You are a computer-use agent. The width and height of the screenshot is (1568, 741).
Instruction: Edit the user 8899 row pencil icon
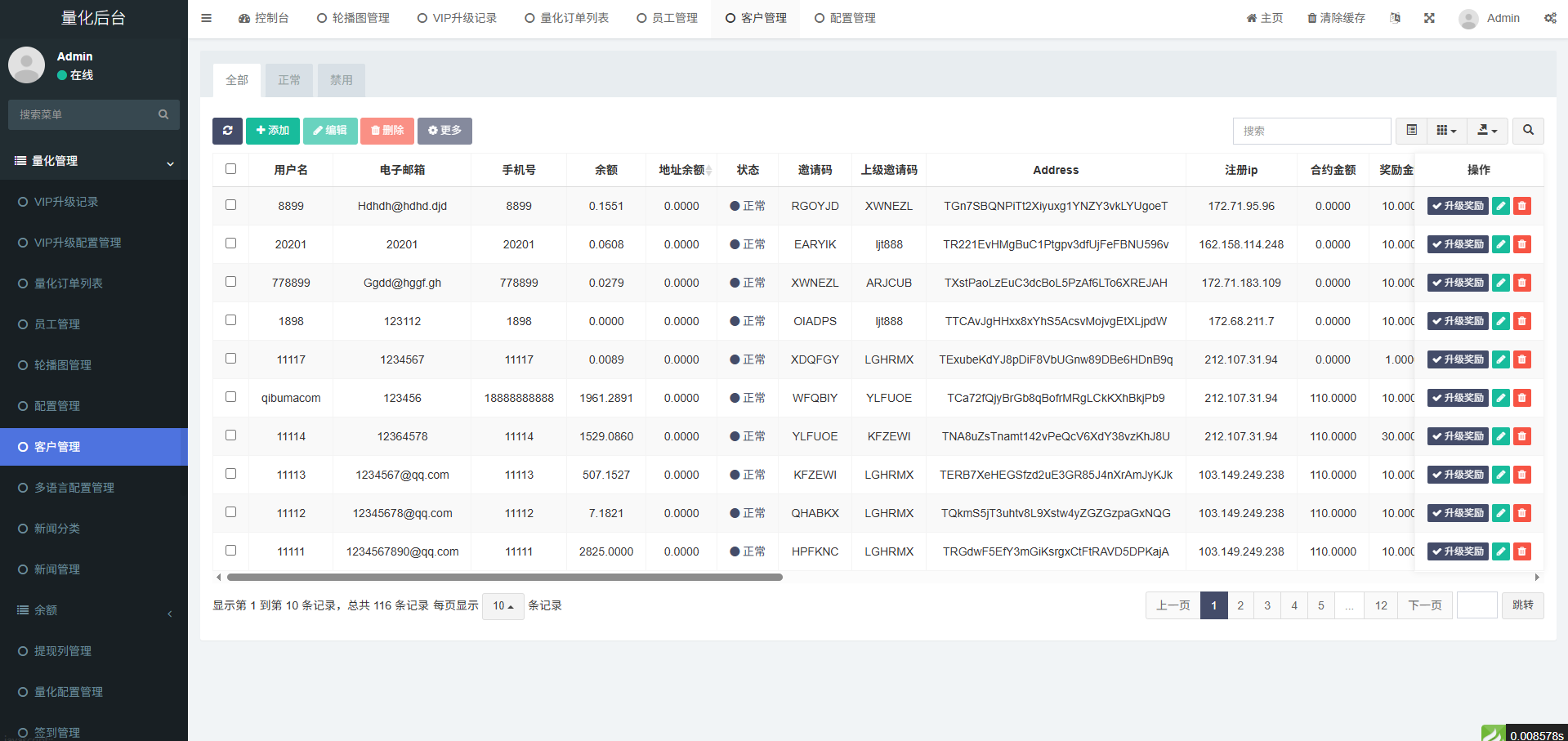[x=1501, y=206]
